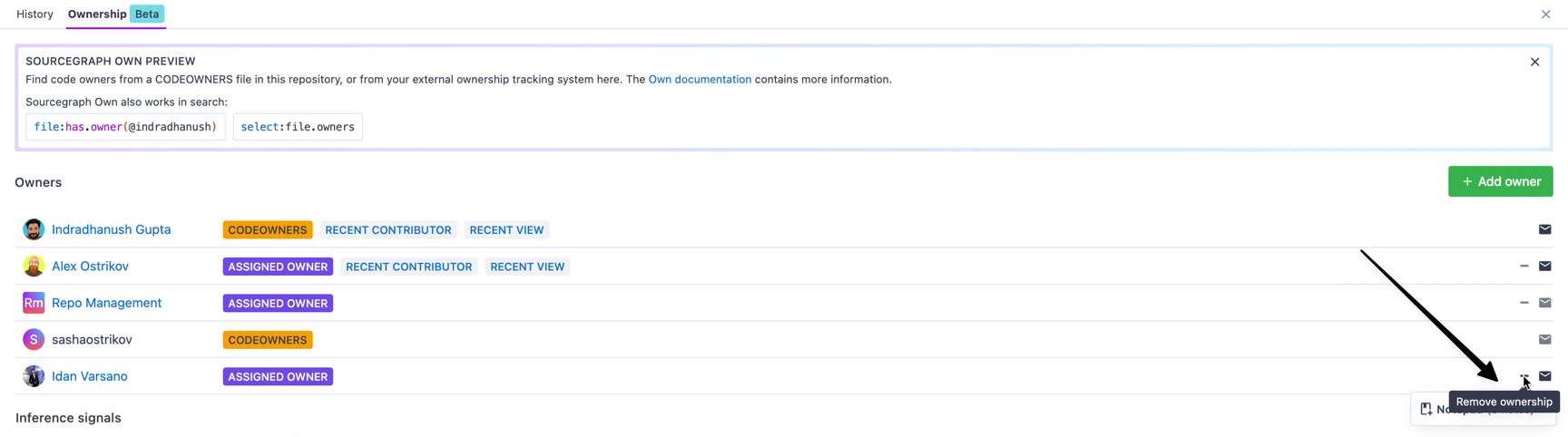The image size is (1568, 437).
Task: Click mail icon in sashaostrikov row
Action: (1544, 339)
